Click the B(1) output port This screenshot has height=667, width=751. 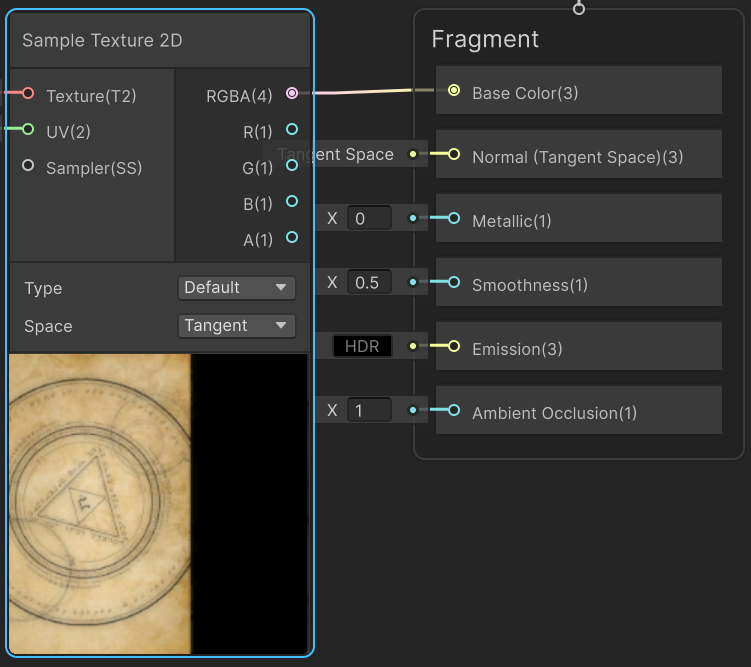pos(292,201)
